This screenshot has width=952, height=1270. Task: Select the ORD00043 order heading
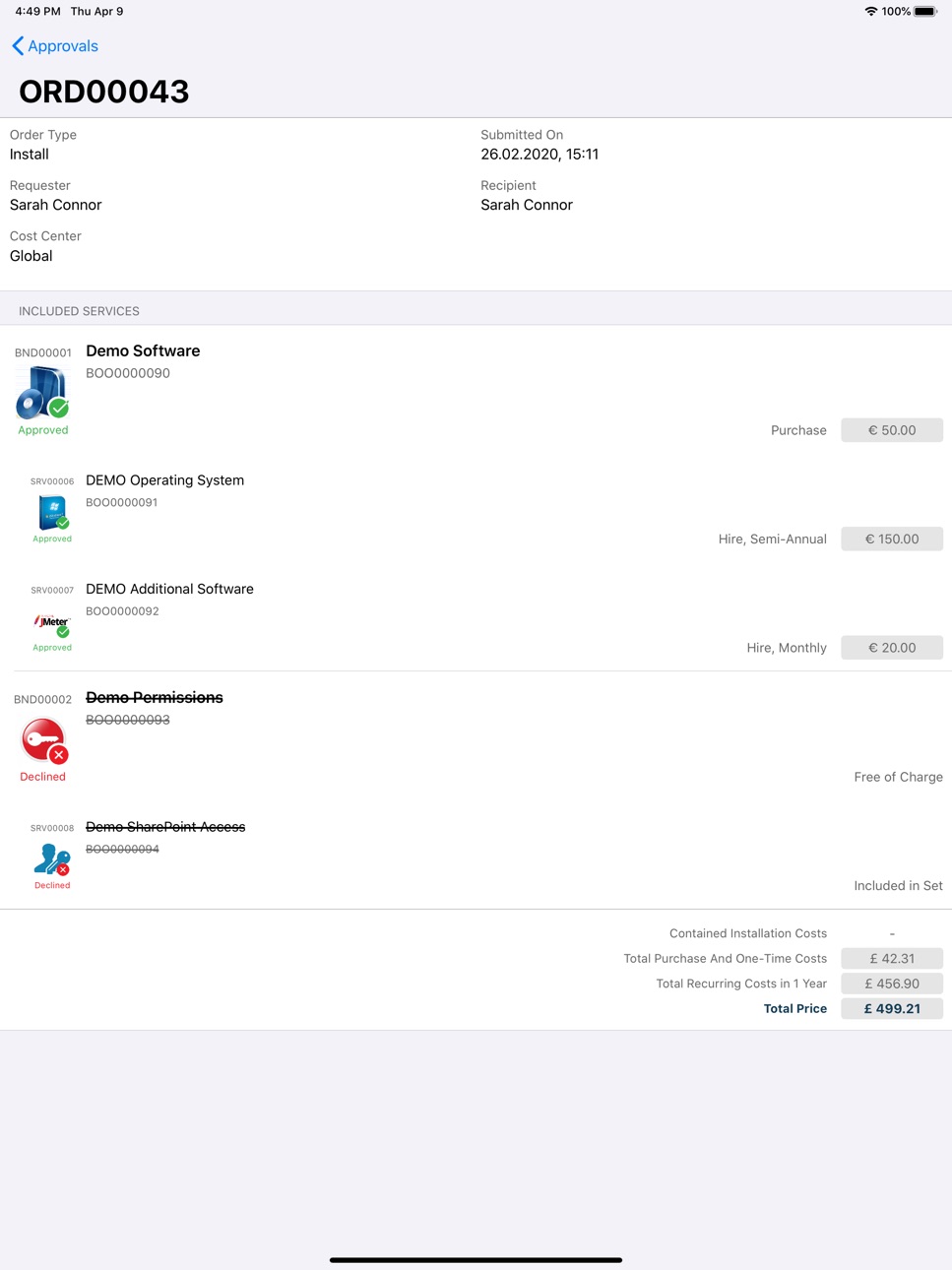[x=104, y=92]
